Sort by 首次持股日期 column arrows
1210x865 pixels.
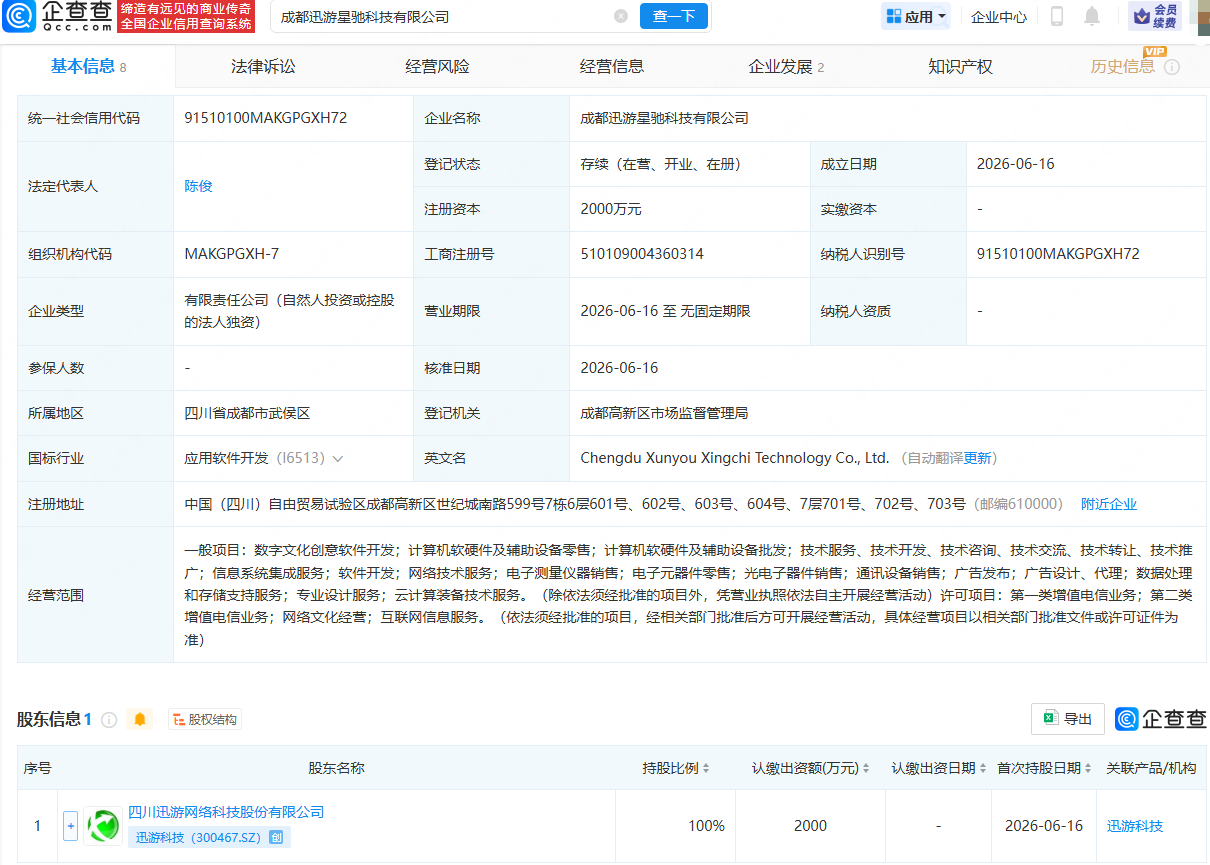point(1088,768)
